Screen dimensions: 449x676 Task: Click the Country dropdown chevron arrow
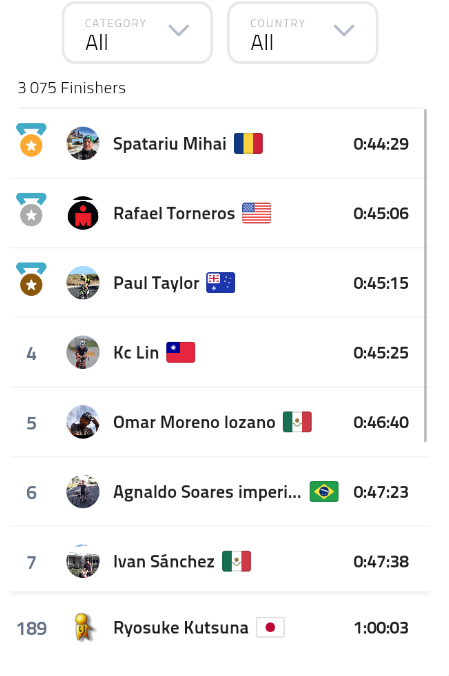tap(344, 30)
